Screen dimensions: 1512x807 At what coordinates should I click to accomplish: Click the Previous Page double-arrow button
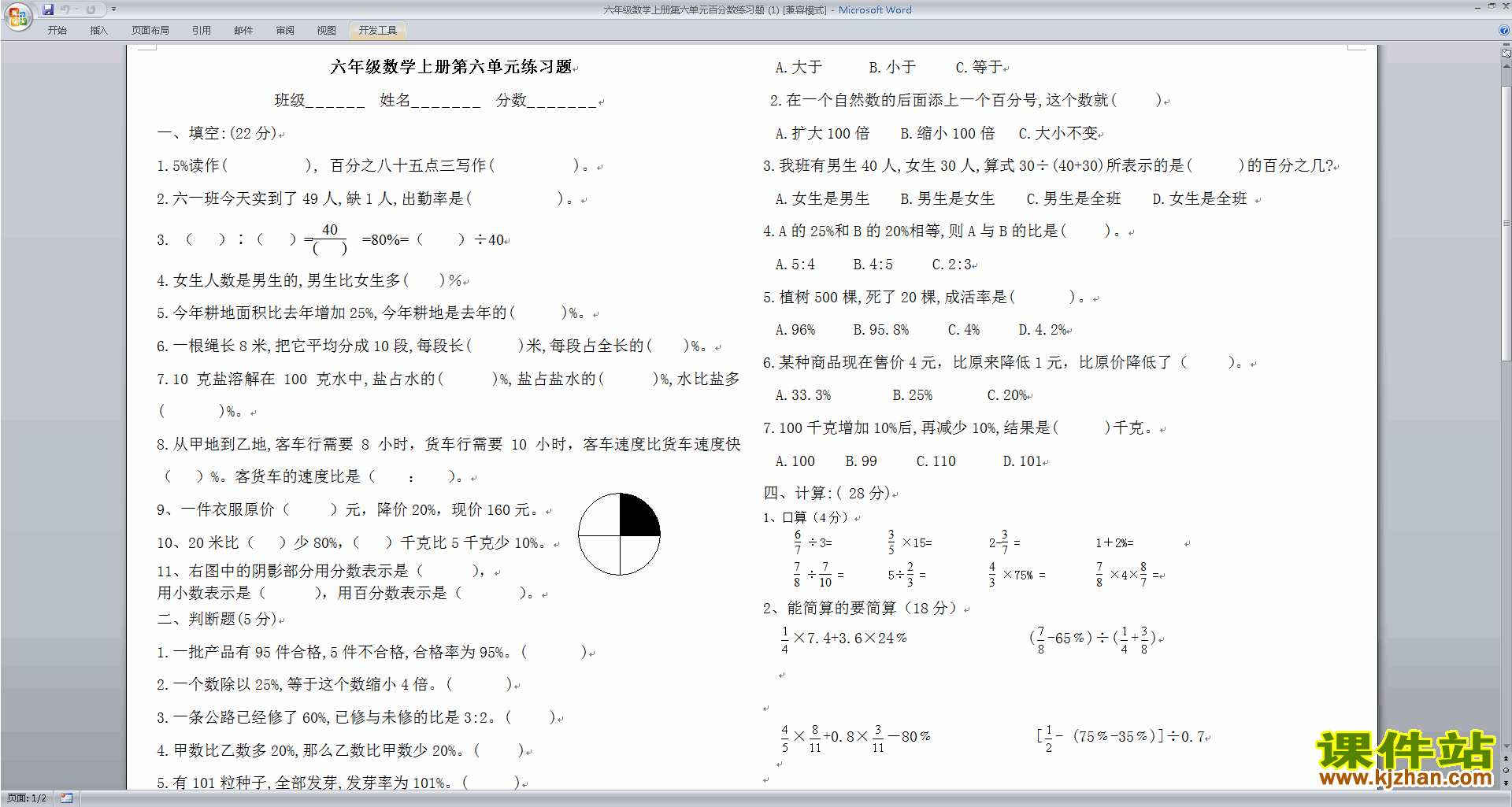point(1506,759)
